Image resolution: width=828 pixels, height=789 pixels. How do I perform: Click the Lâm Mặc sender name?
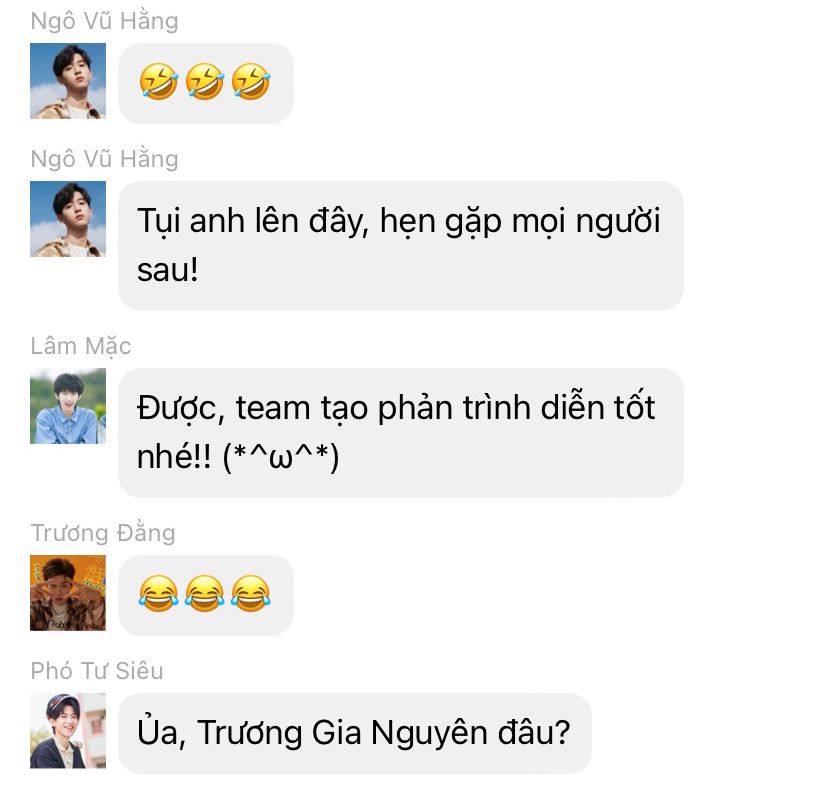81,346
